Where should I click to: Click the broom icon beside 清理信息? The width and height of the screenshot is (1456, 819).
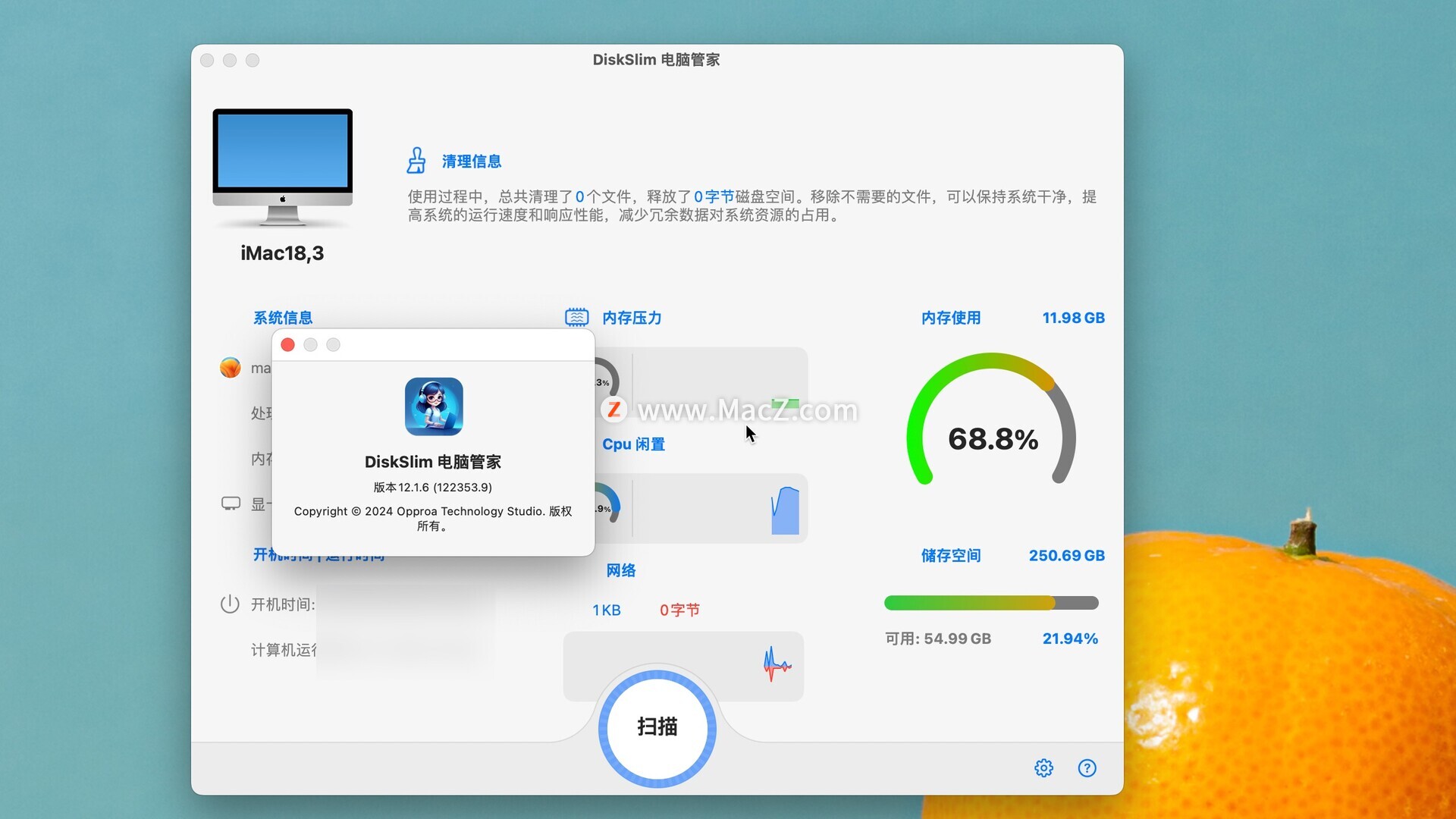tap(416, 161)
